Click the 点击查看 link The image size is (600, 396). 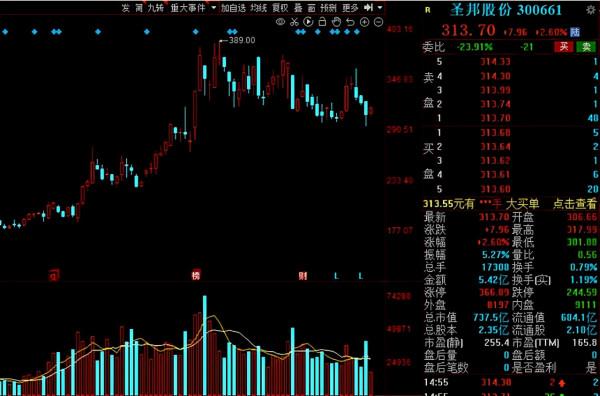[x=574, y=204]
